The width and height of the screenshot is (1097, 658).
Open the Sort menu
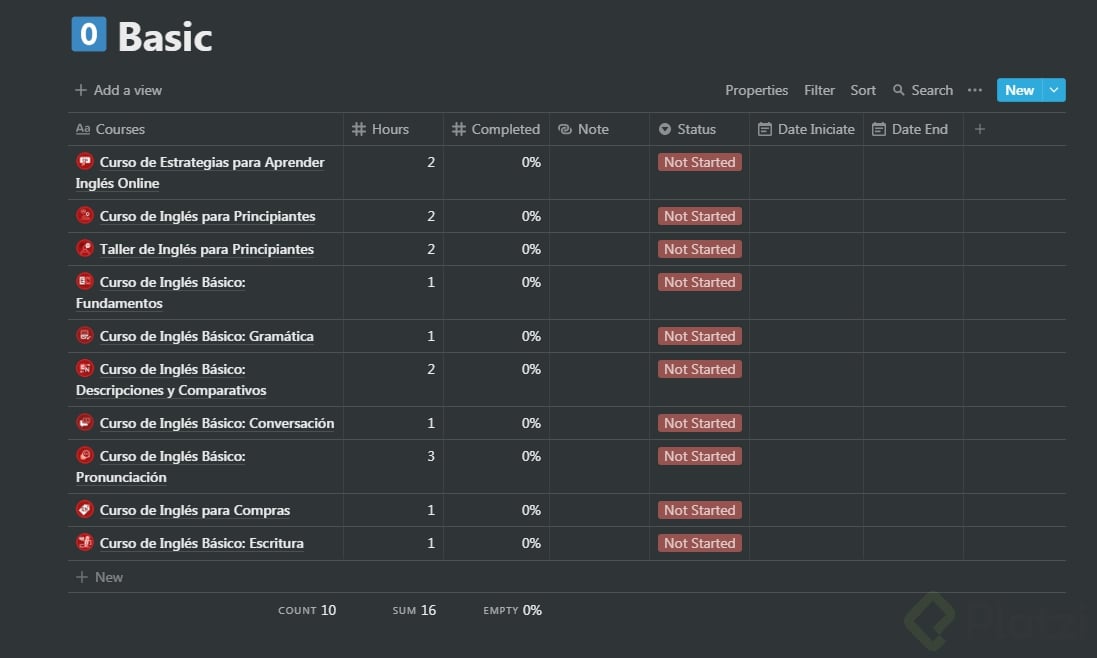click(863, 90)
